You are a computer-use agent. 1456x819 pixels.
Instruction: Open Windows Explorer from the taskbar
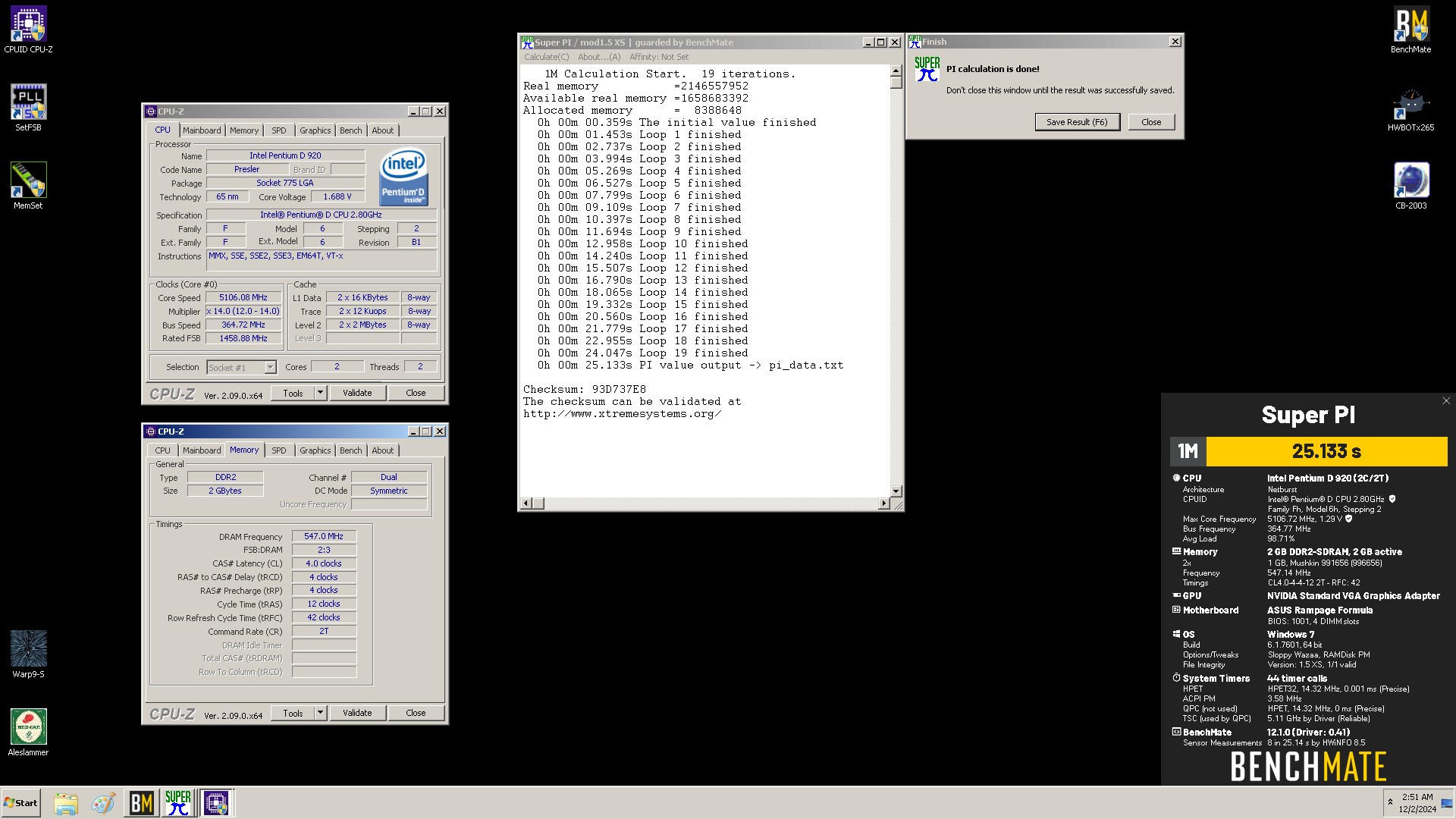pyautogui.click(x=66, y=803)
